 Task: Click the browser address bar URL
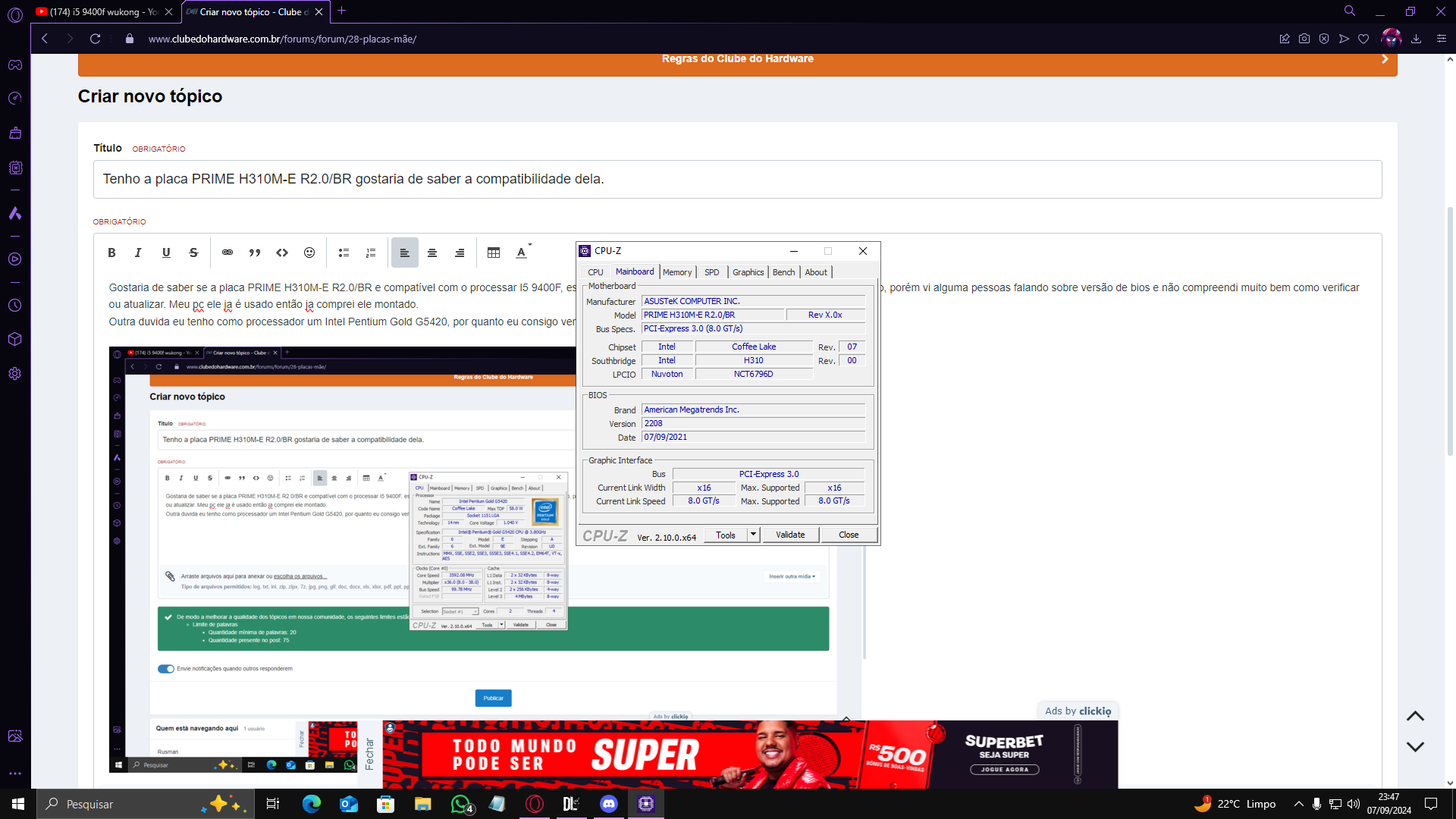pyautogui.click(x=282, y=39)
